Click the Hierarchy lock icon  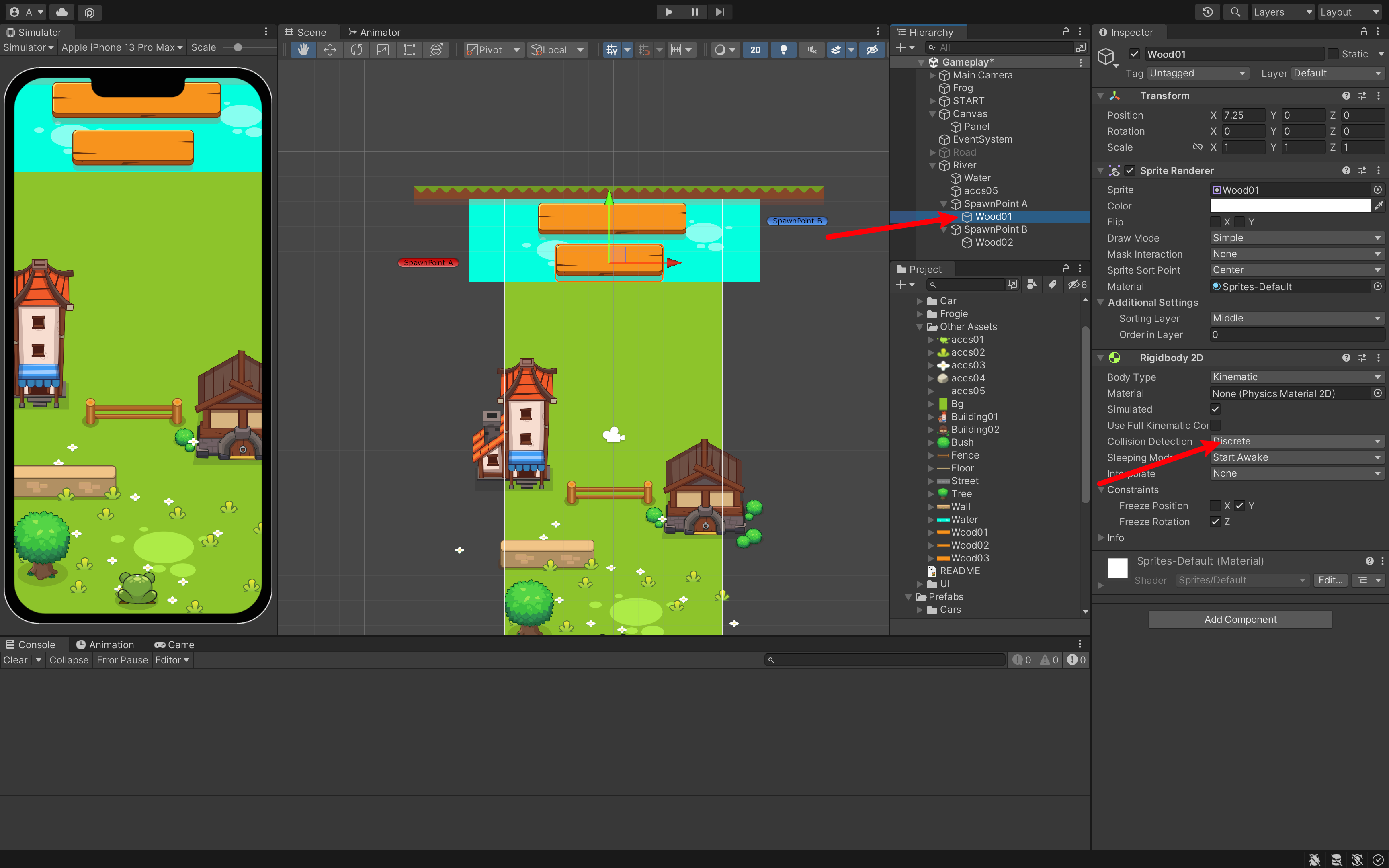coord(1066,32)
